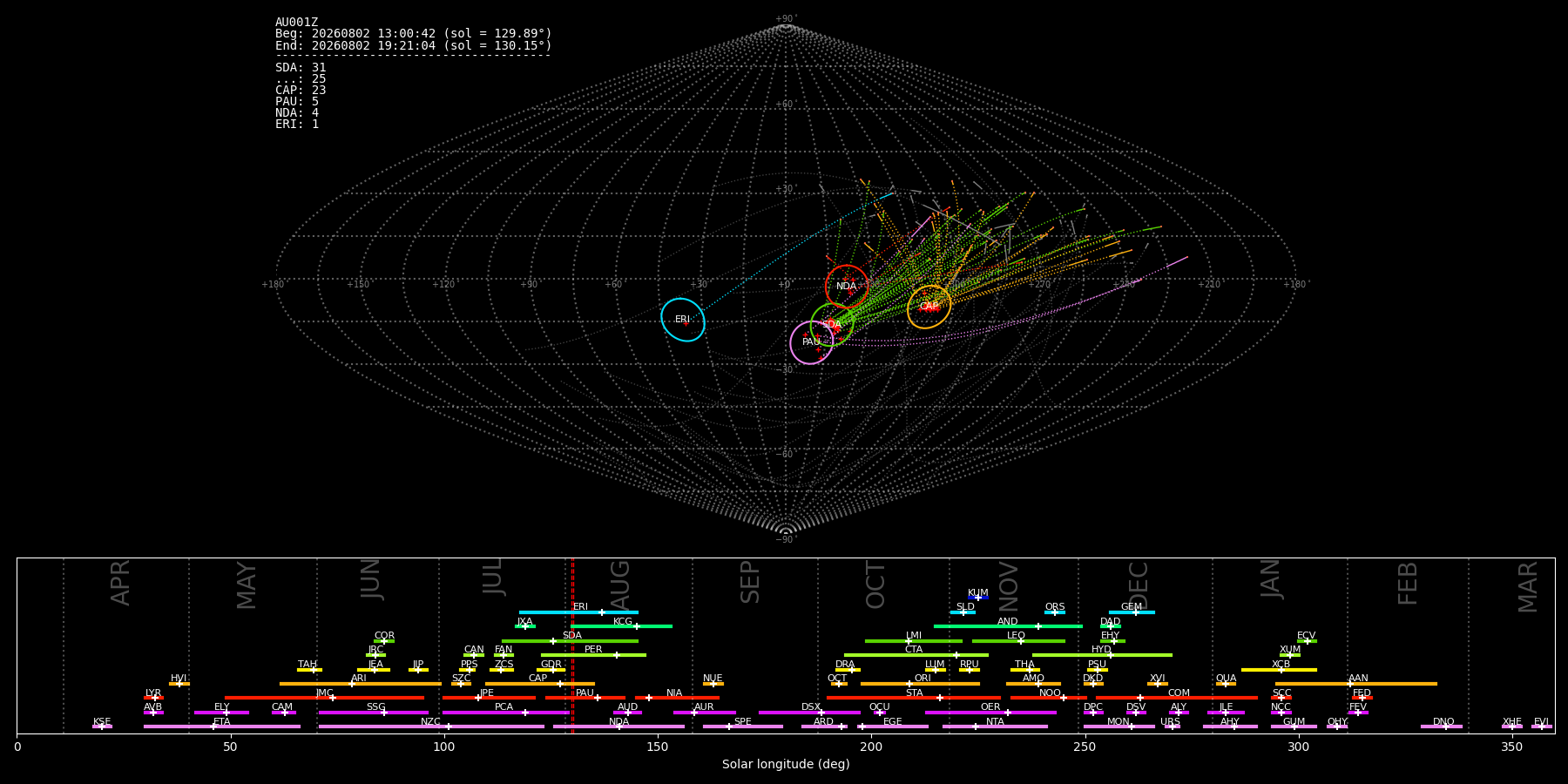Click the AU001Z station title text
This screenshot has width=1568, height=784.
click(297, 23)
